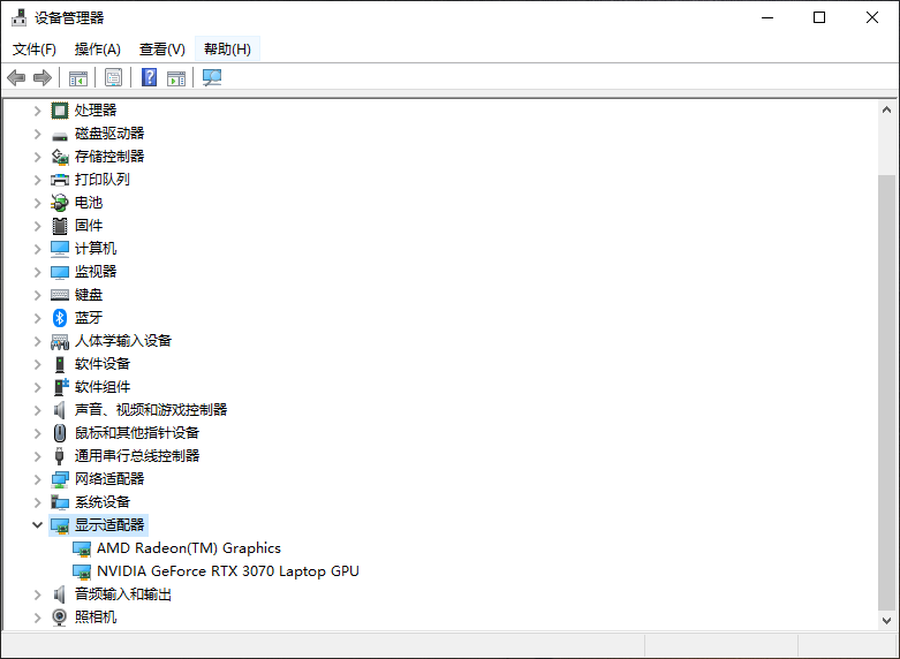Click the 计算机 computer icon
The height and width of the screenshot is (659, 900).
point(60,249)
